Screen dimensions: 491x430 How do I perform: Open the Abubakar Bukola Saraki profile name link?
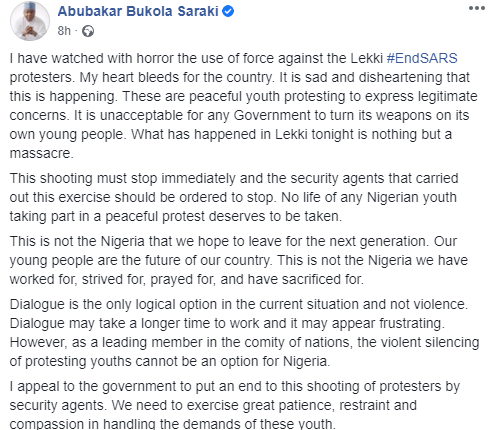pos(138,11)
